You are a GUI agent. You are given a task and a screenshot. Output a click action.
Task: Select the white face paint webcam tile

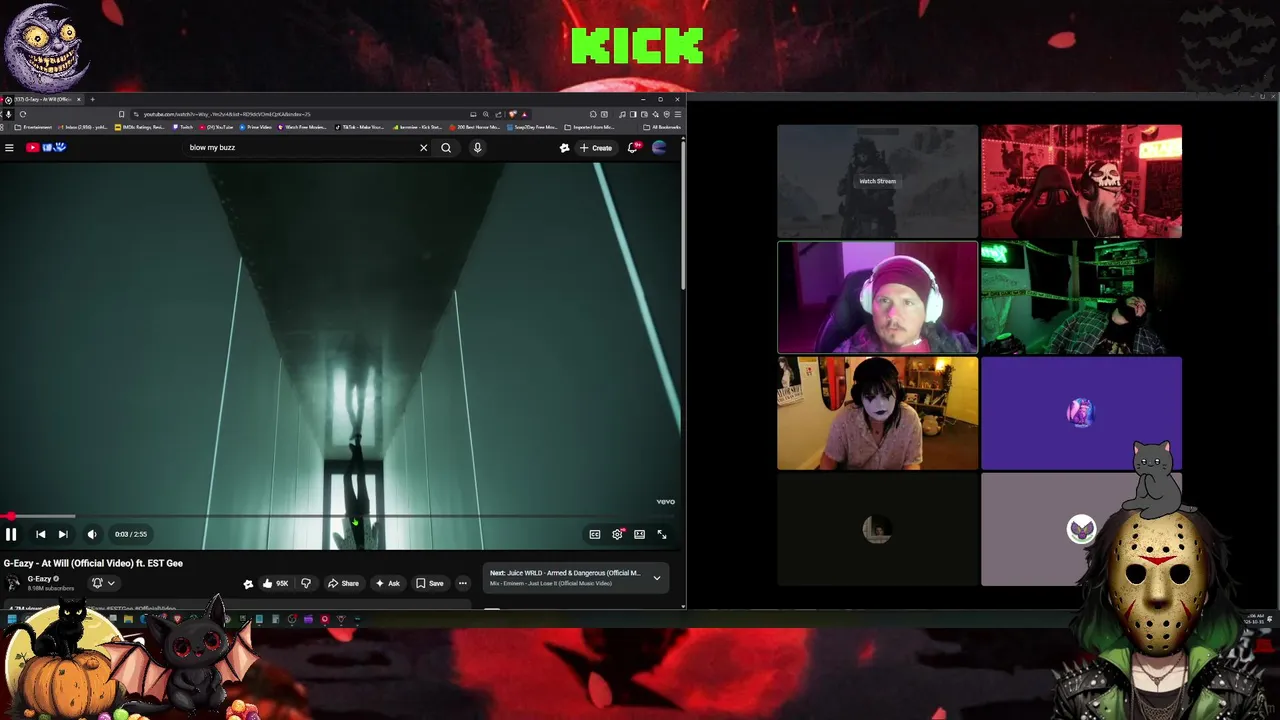[877, 413]
